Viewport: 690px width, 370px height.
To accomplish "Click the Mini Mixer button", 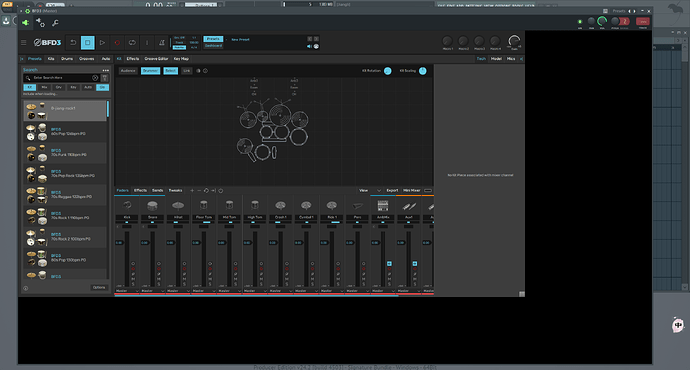I will point(412,190).
